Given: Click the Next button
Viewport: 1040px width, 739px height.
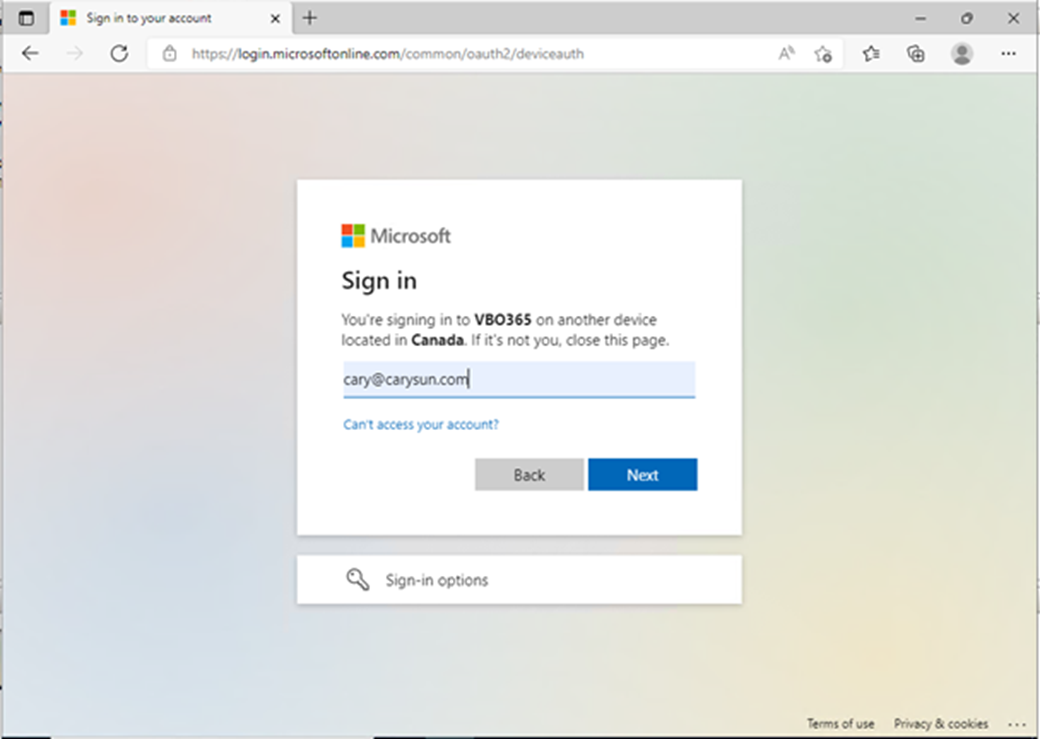Looking at the screenshot, I should coord(642,474).
